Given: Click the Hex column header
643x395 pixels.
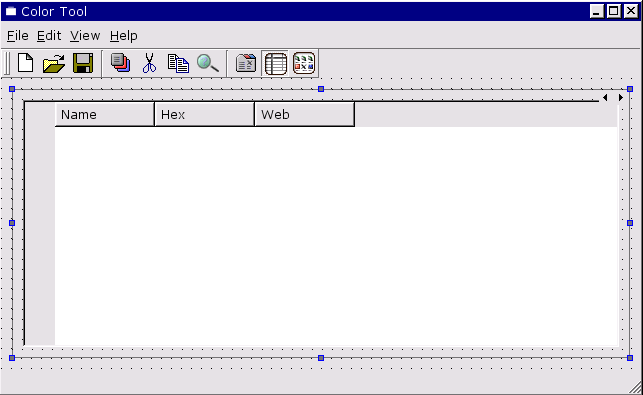Looking at the screenshot, I should pyautogui.click(x=204, y=114).
